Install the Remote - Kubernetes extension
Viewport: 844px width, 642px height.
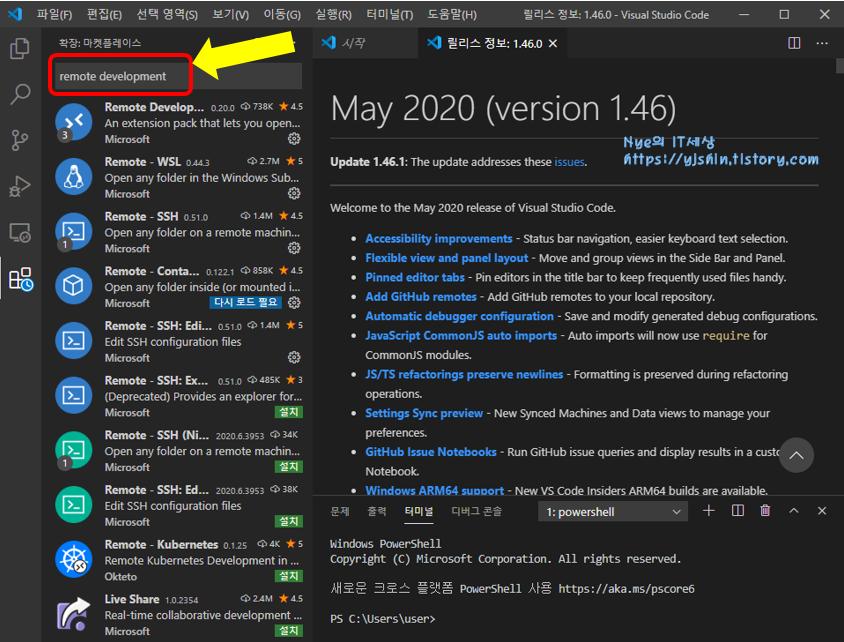coord(289,576)
